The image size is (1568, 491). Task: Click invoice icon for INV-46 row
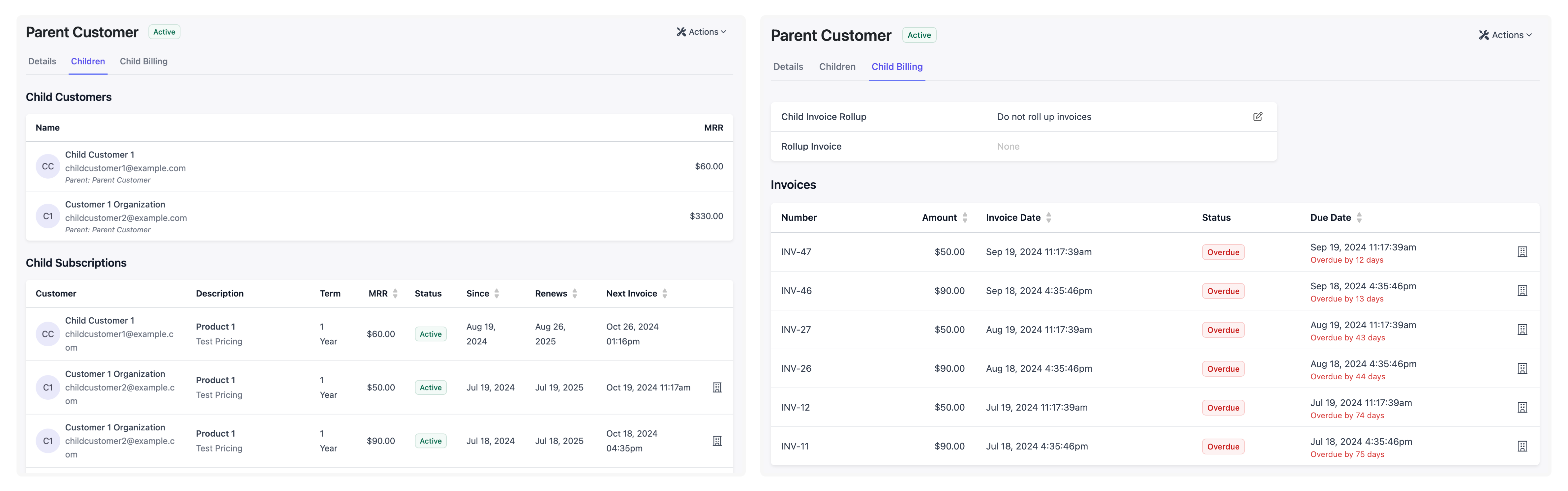coord(1522,291)
